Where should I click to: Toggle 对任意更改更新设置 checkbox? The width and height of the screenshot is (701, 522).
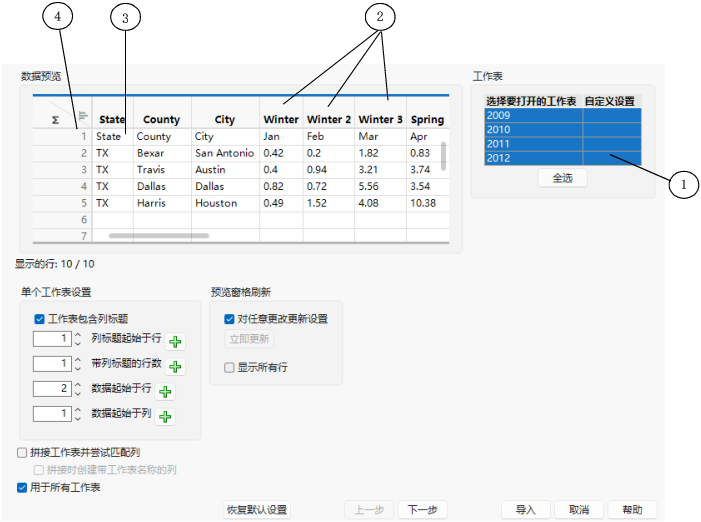click(229, 319)
